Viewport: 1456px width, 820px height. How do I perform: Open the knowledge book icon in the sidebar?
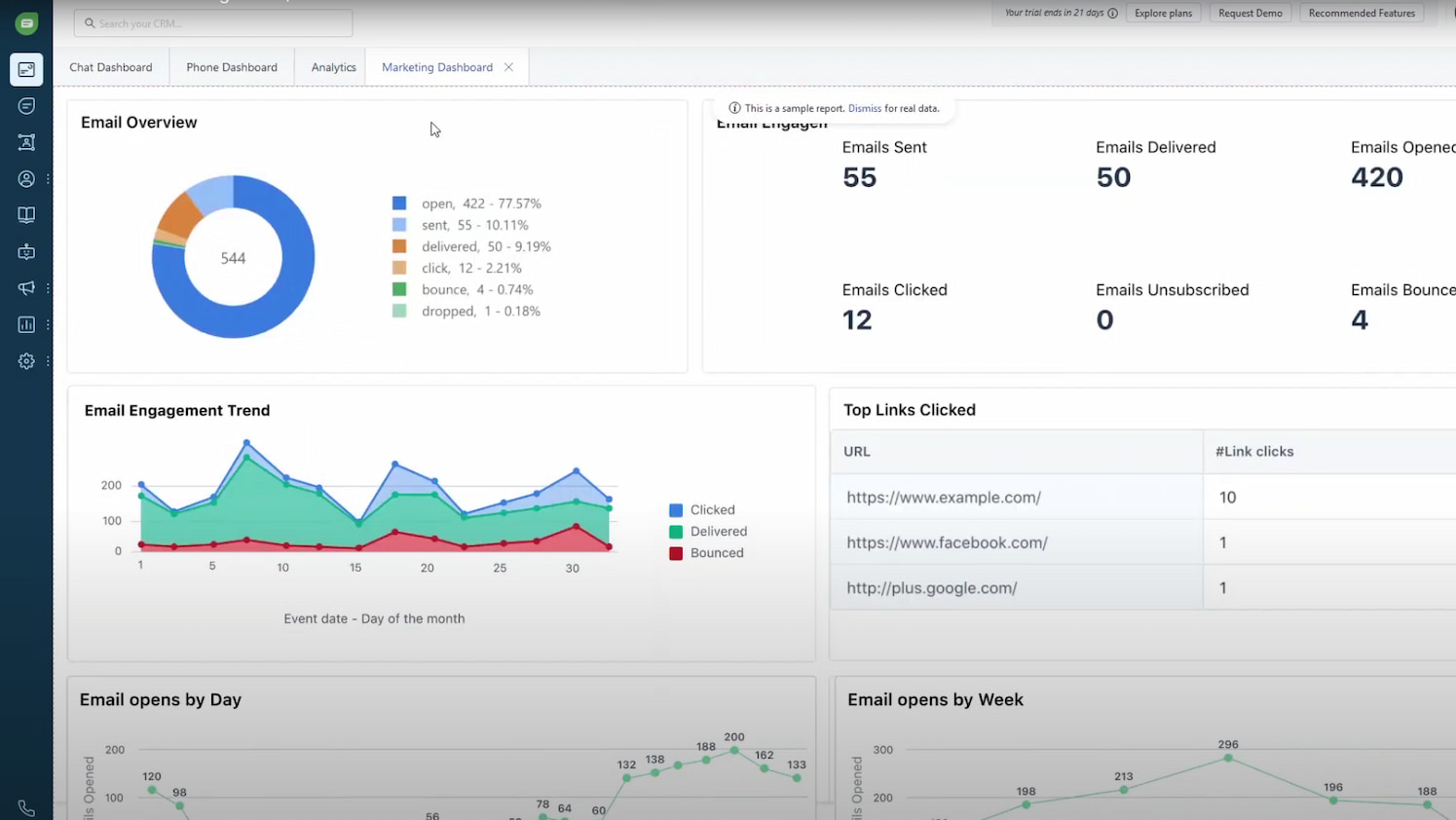pyautogui.click(x=26, y=214)
